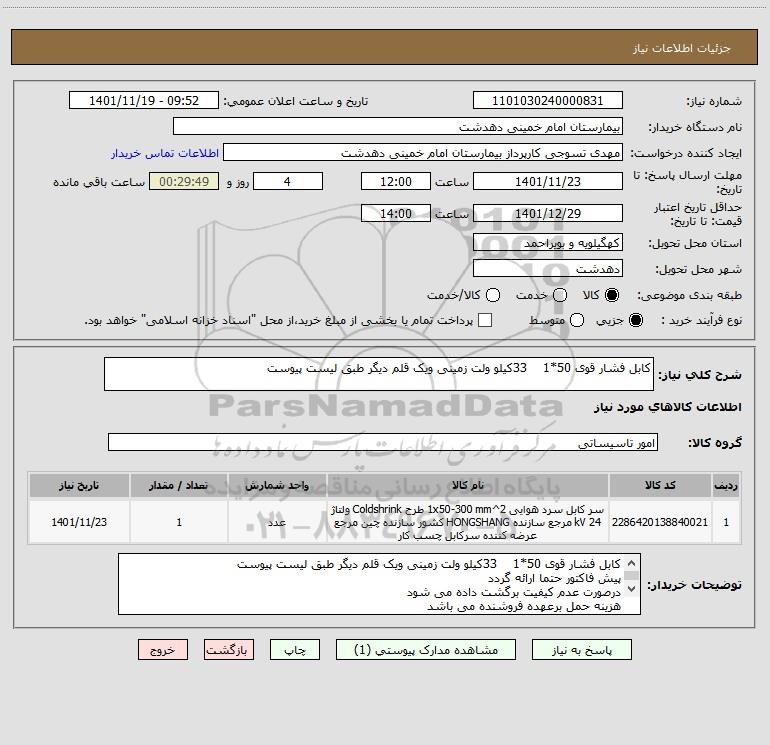The height and width of the screenshot is (745, 770).
Task: Click the چاپ print button
Action: (295, 650)
